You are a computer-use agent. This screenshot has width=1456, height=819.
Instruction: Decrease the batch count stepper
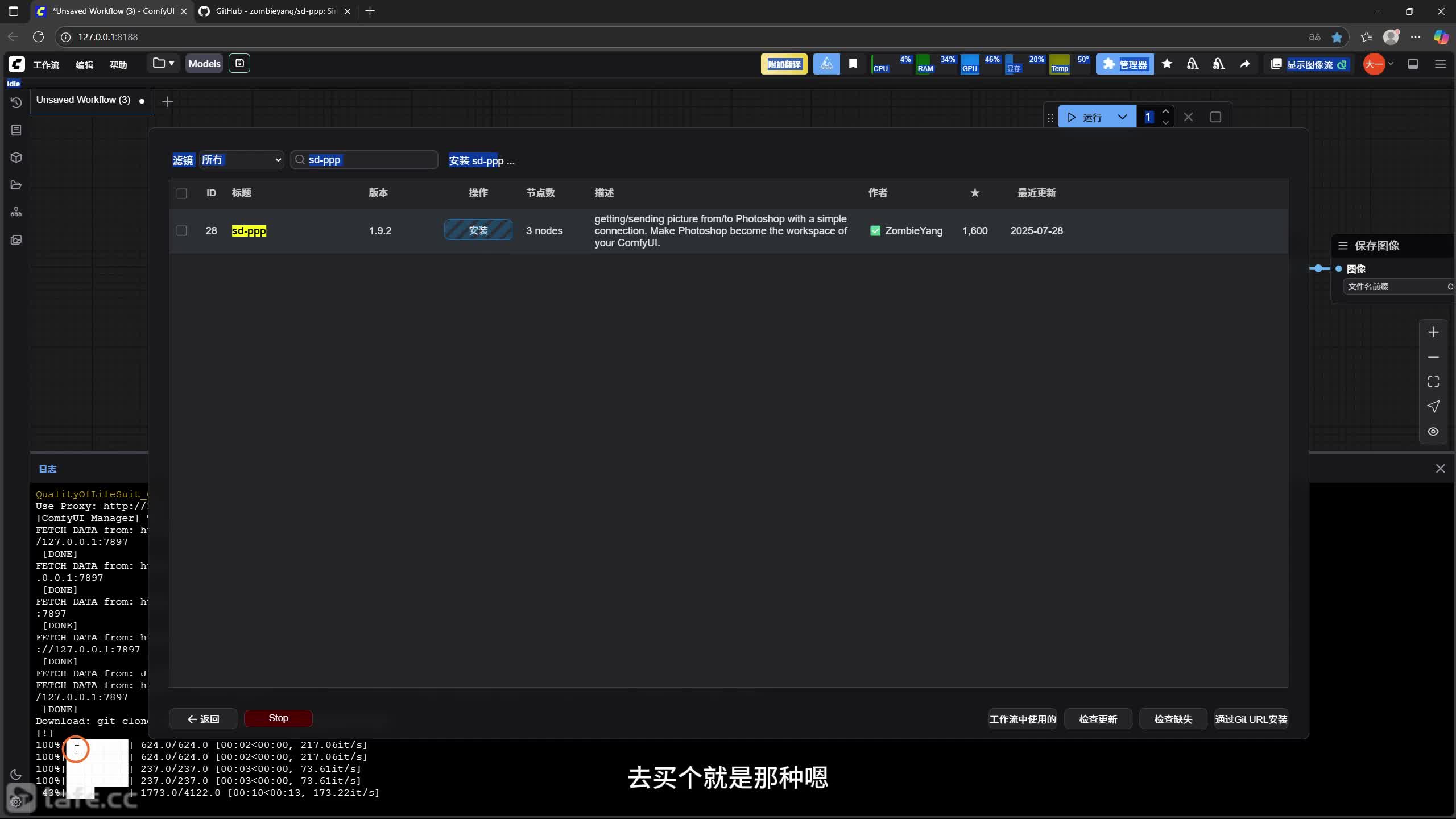1165,123
